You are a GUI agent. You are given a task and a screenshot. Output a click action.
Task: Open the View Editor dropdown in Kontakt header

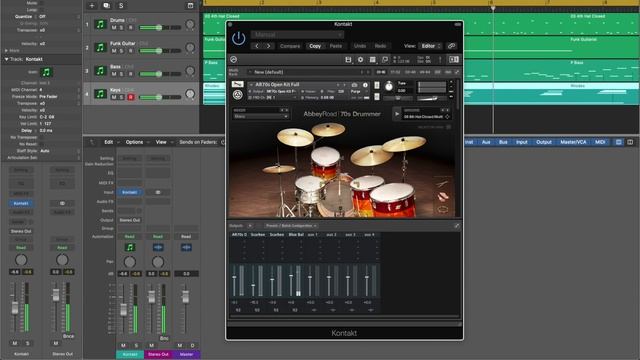pyautogui.click(x=430, y=46)
